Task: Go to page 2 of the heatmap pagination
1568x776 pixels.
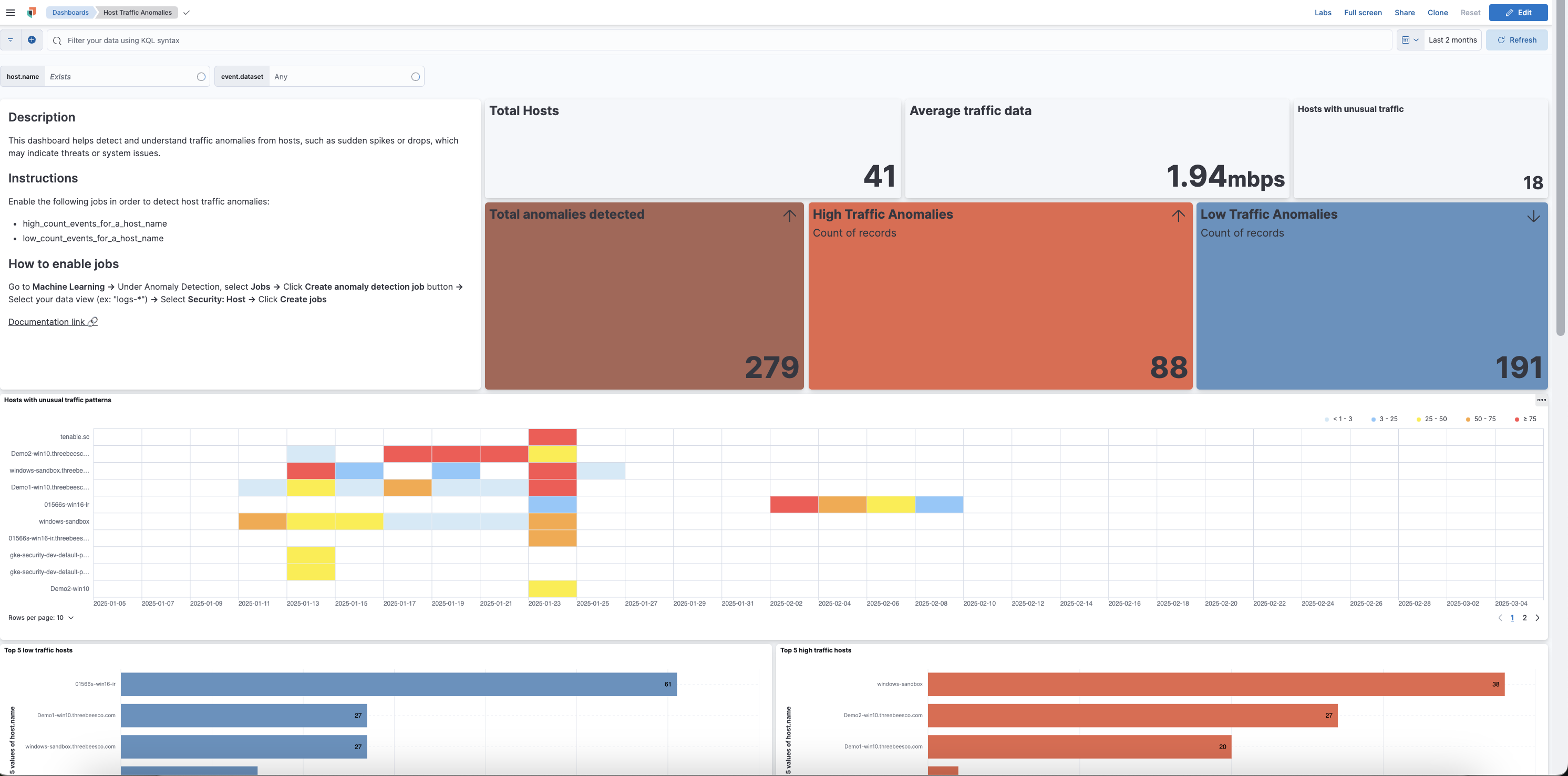Action: 1524,617
